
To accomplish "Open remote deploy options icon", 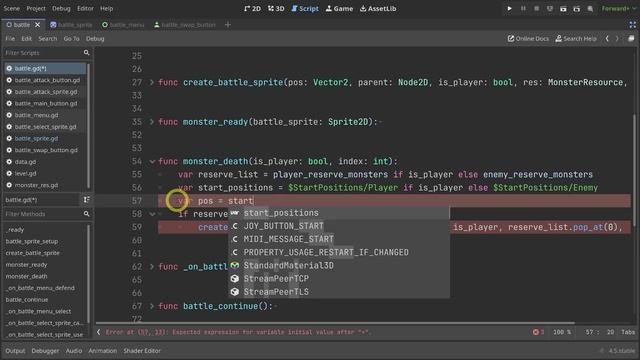I will click(x=550, y=9).
